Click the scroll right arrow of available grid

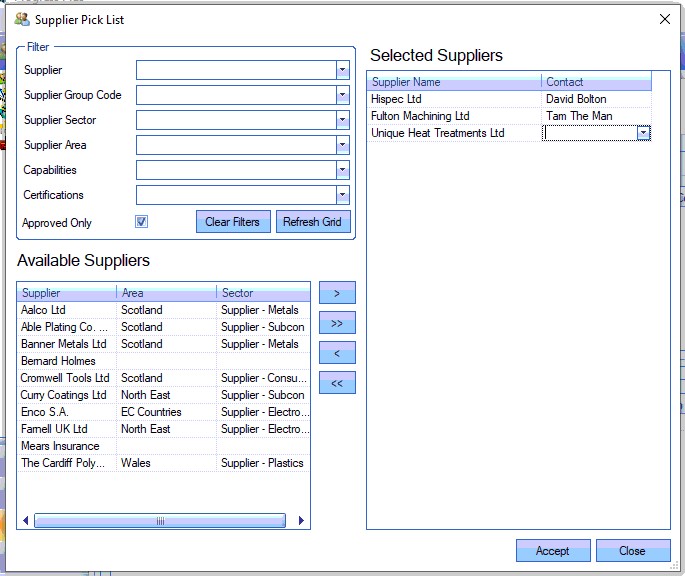point(301,520)
